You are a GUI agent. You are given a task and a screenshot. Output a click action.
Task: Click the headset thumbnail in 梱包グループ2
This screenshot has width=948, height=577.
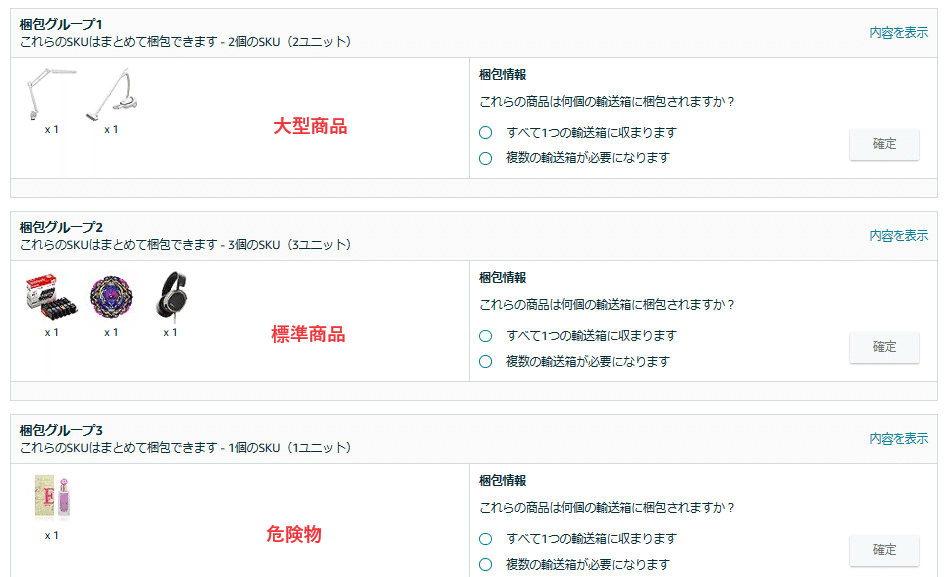coord(171,296)
